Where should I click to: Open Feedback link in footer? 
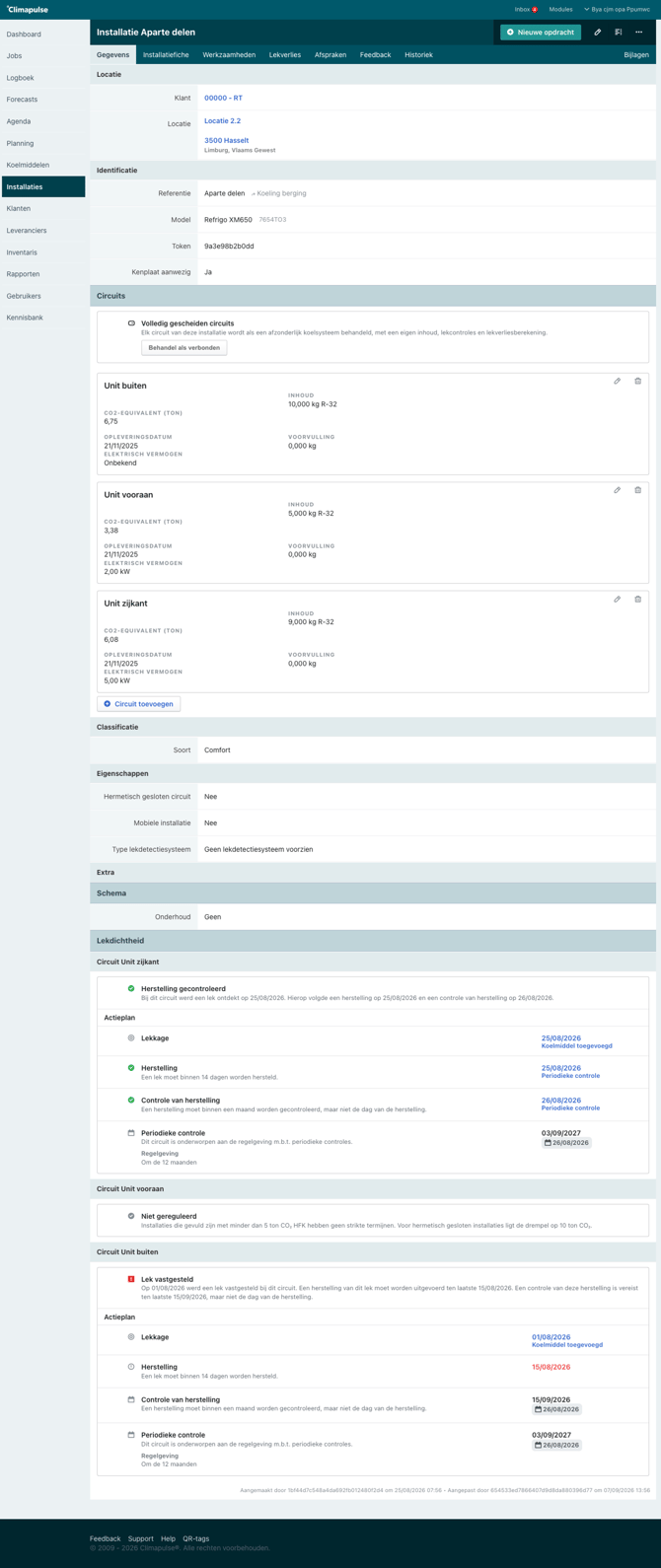106,1538
